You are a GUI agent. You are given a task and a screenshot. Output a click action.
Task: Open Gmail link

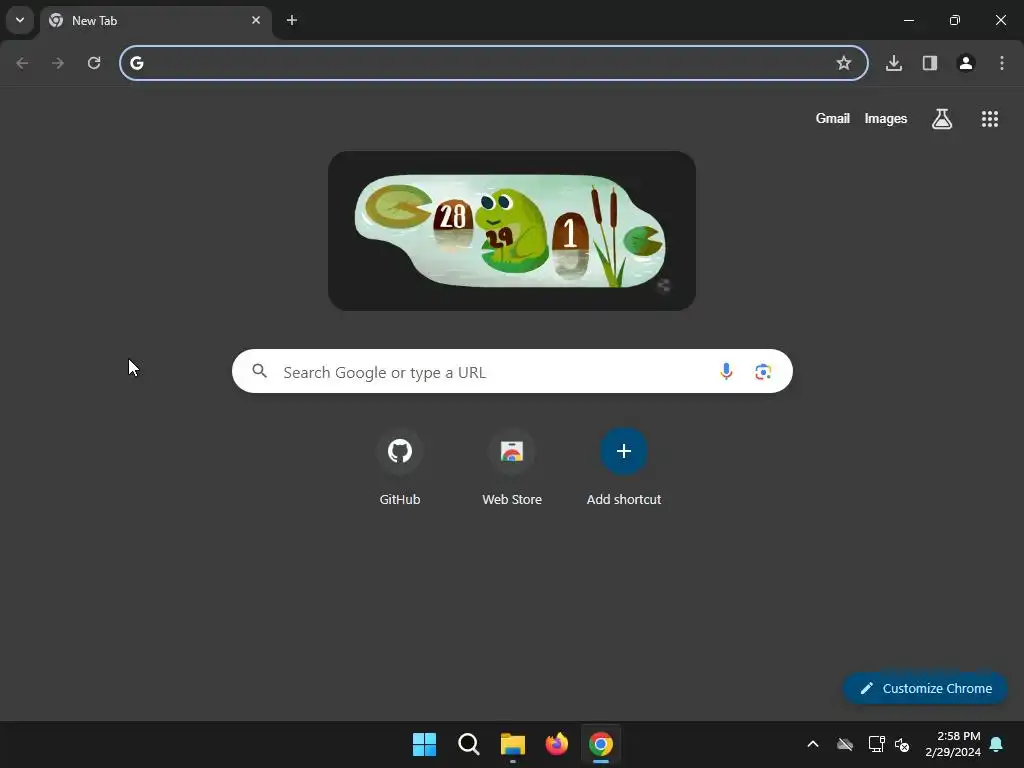click(833, 118)
